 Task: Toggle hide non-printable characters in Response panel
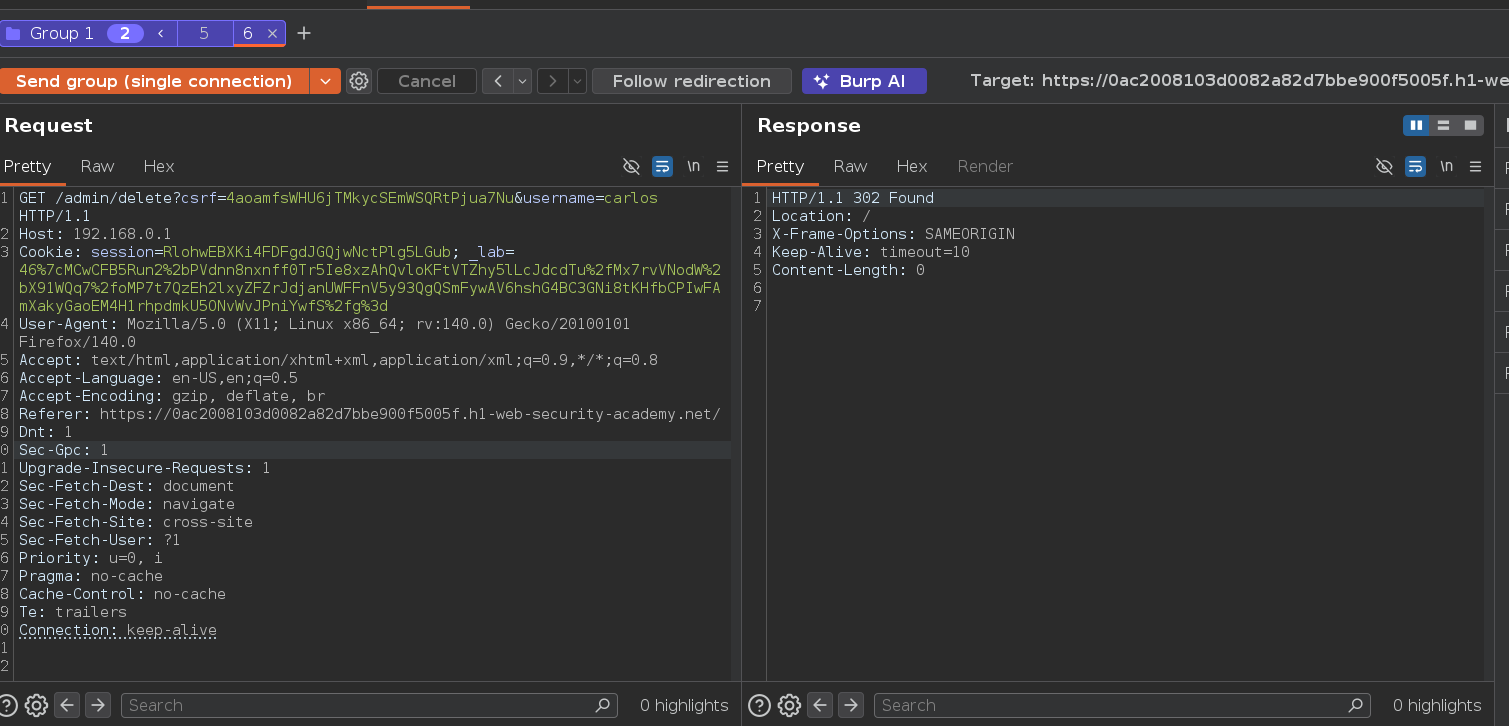[1384, 166]
